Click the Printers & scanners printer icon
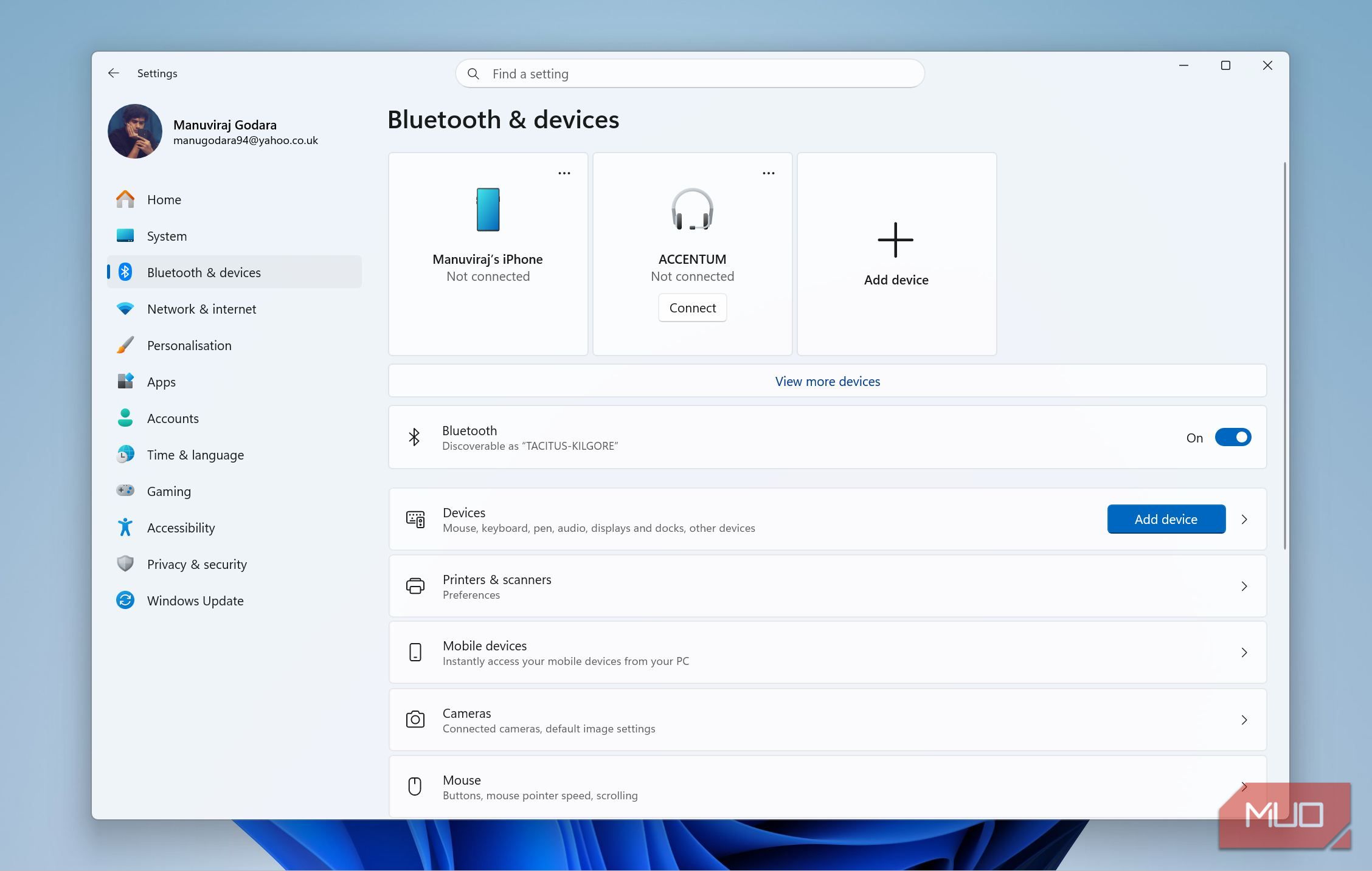 [415, 587]
